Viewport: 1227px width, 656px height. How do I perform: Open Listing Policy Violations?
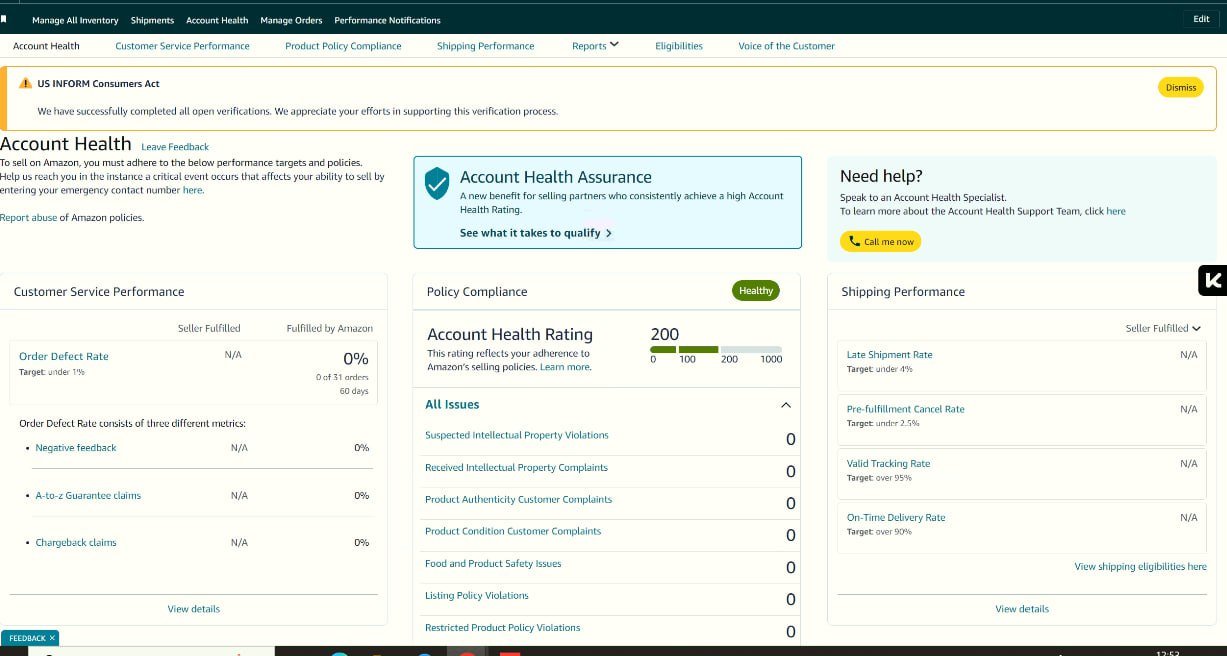(477, 595)
